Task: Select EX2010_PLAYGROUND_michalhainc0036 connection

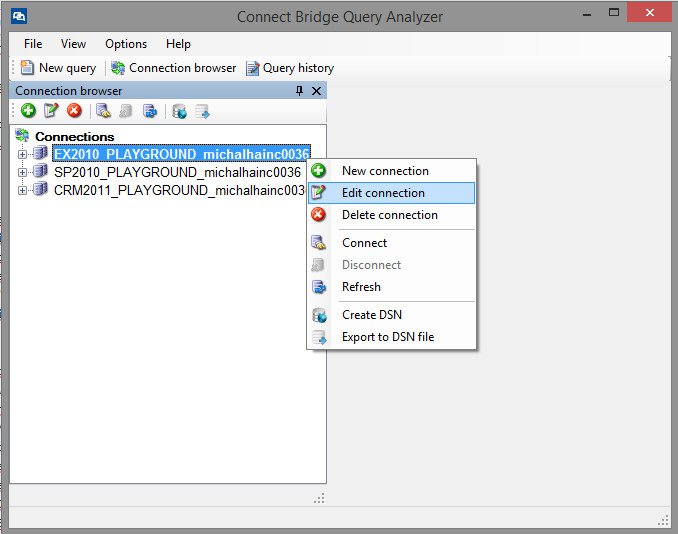Action: pyautogui.click(x=182, y=153)
